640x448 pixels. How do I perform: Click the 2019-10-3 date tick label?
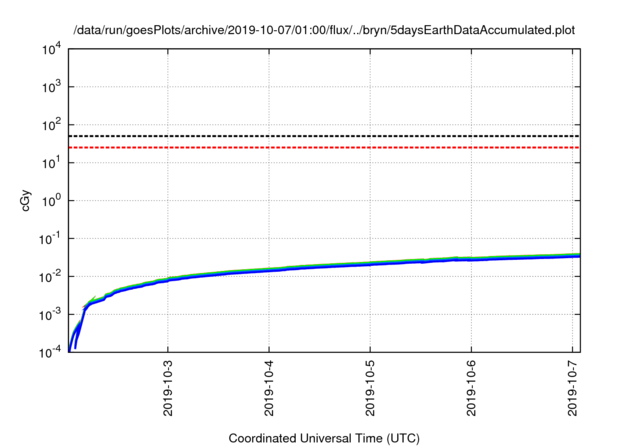[x=168, y=388]
